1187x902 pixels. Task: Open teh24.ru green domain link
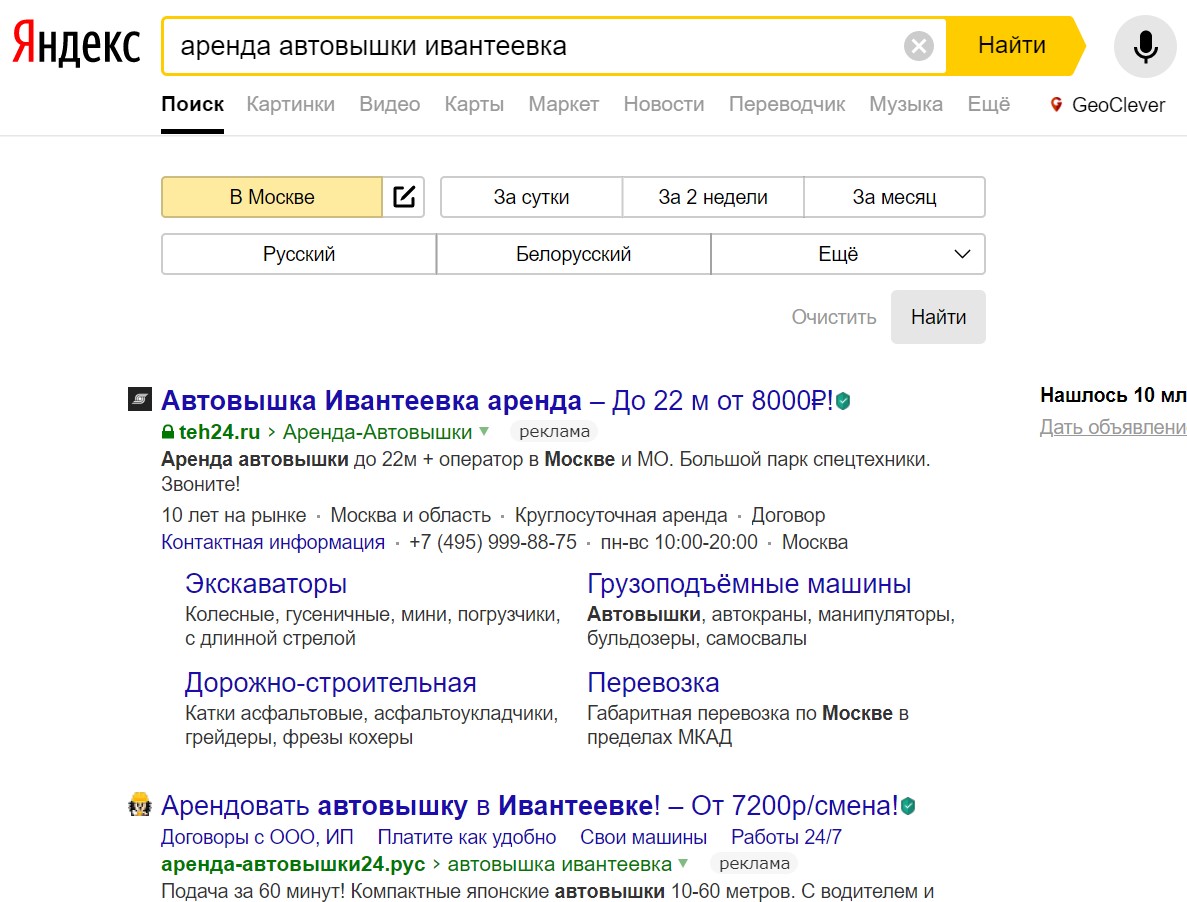[x=220, y=432]
